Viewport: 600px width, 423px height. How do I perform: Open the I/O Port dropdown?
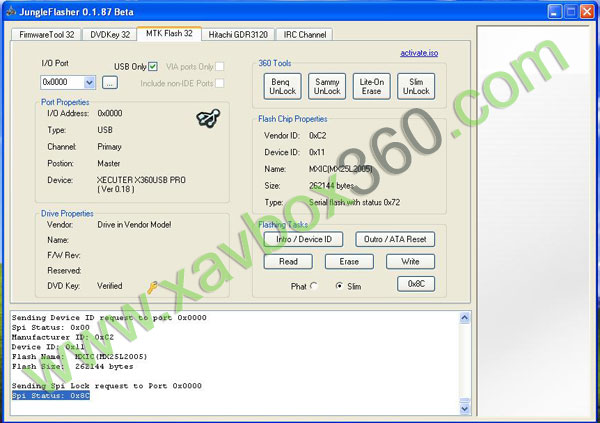90,82
